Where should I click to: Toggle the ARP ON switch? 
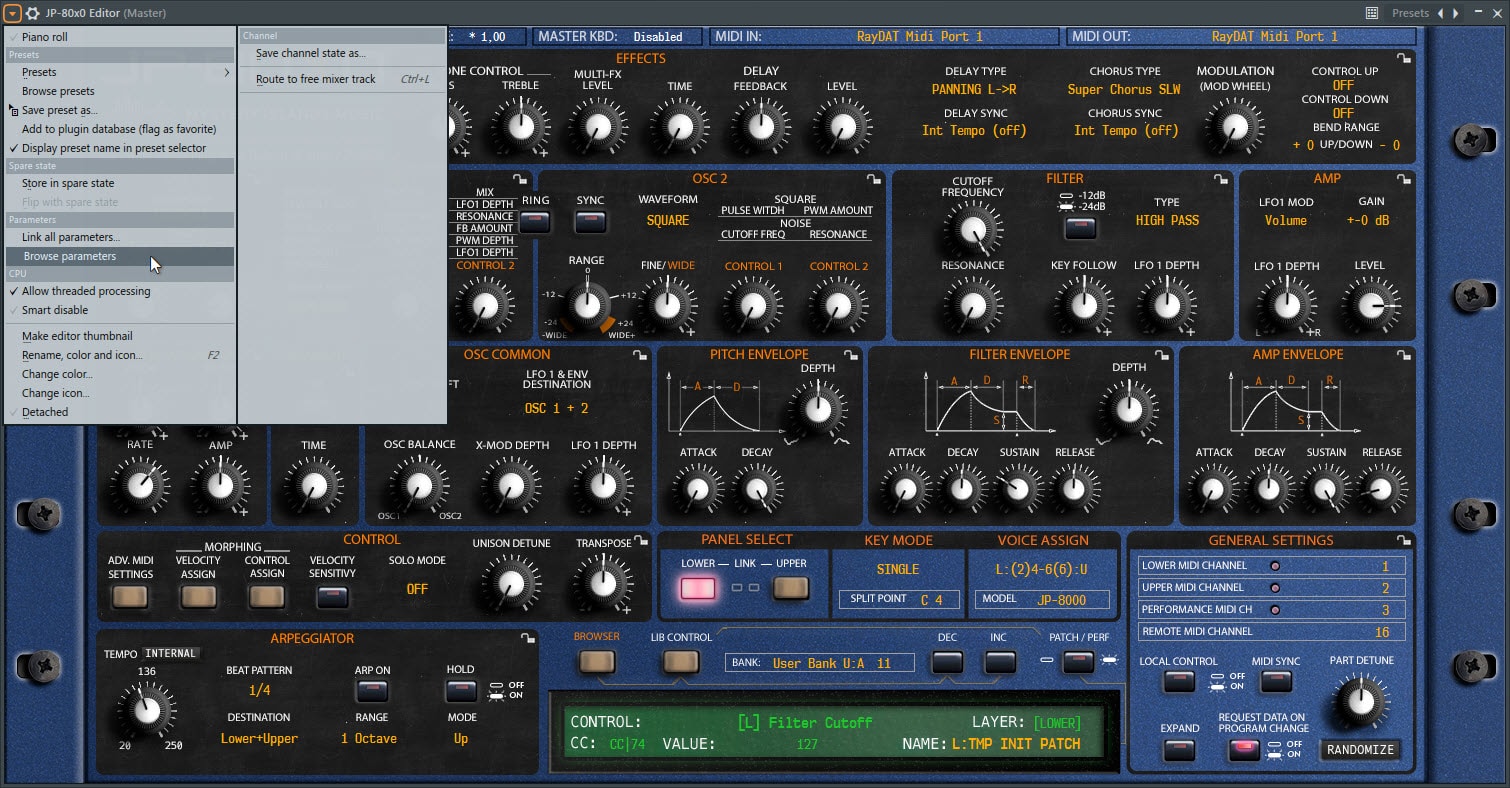[x=372, y=691]
